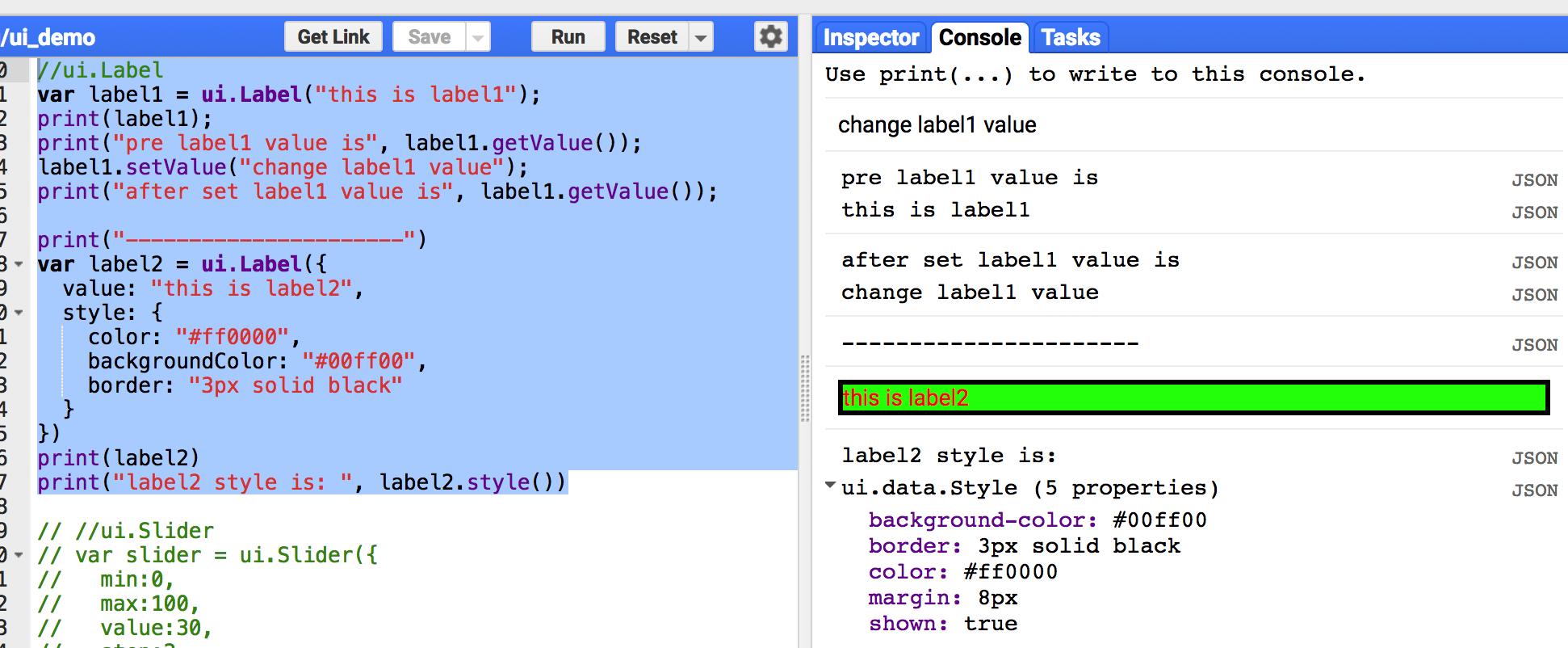Click JSON link beside "label2 style is:"
This screenshot has width=1568, height=648.
(1534, 458)
